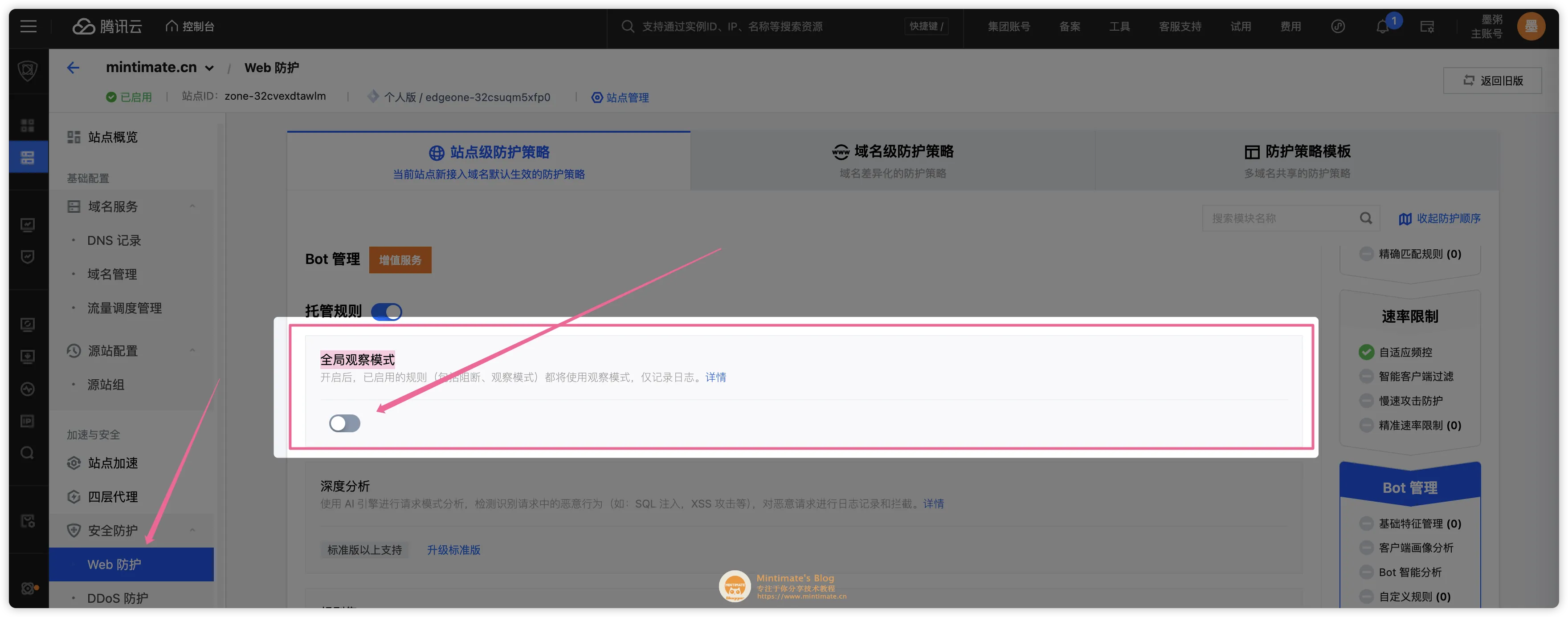Enable the 全局观察模式 switch
Screen dimensions: 1568x617
tap(344, 423)
